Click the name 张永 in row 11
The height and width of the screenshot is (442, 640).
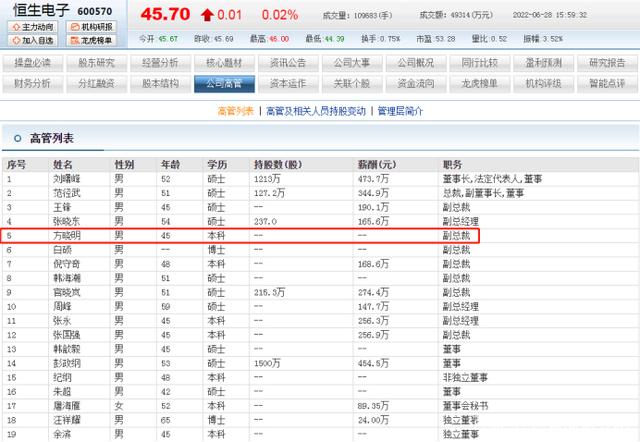click(62, 321)
